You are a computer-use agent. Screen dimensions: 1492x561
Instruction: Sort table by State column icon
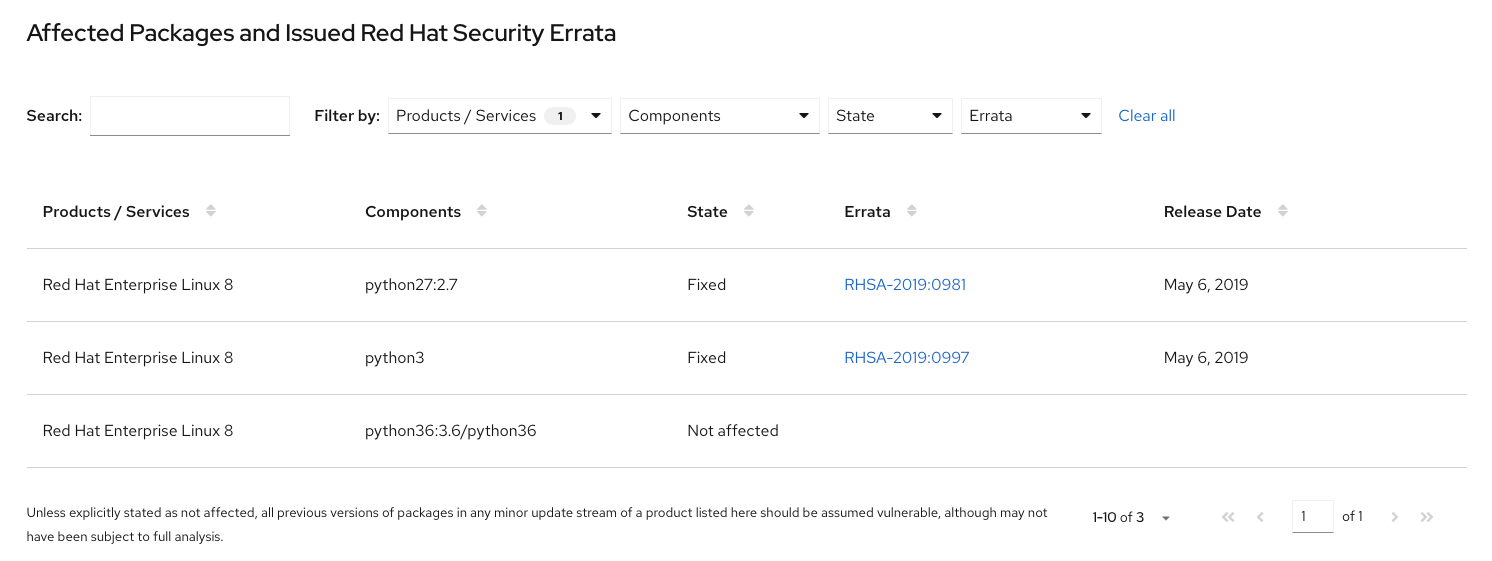[x=749, y=212]
